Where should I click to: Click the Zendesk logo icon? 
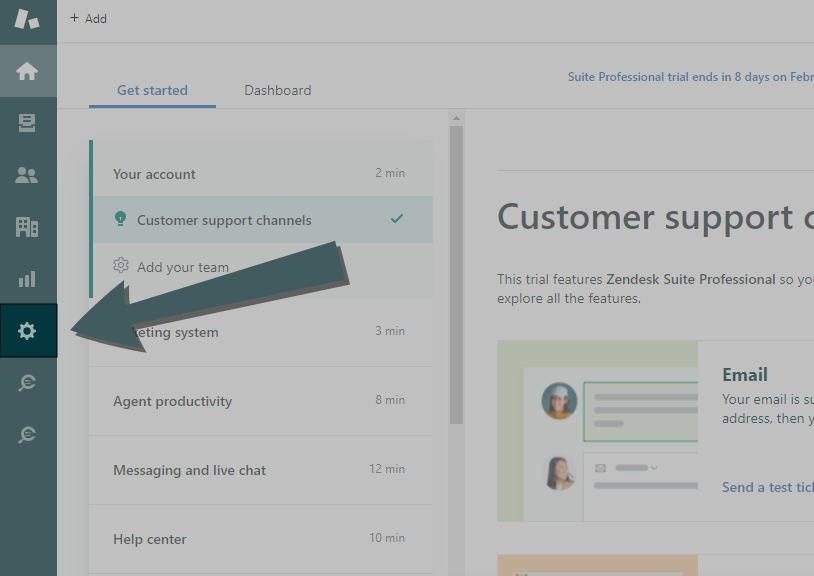27,19
